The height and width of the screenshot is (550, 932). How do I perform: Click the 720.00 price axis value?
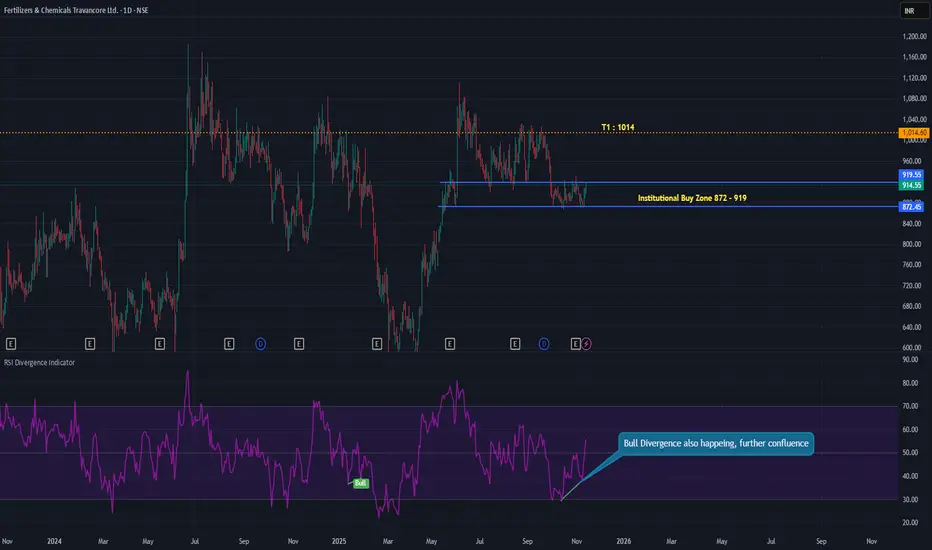tap(914, 285)
